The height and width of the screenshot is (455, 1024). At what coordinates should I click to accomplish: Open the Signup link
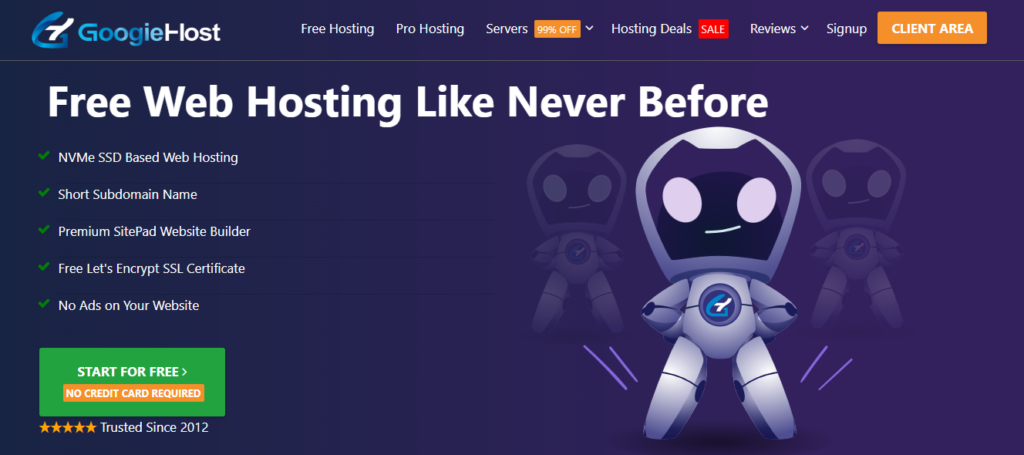tap(846, 29)
